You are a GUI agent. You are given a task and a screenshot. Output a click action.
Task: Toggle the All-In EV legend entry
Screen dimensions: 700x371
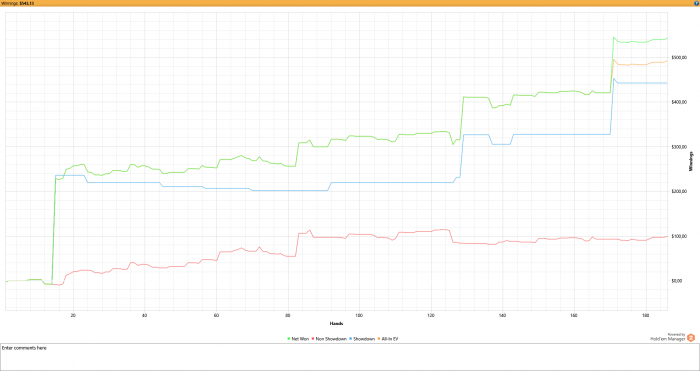(388, 339)
